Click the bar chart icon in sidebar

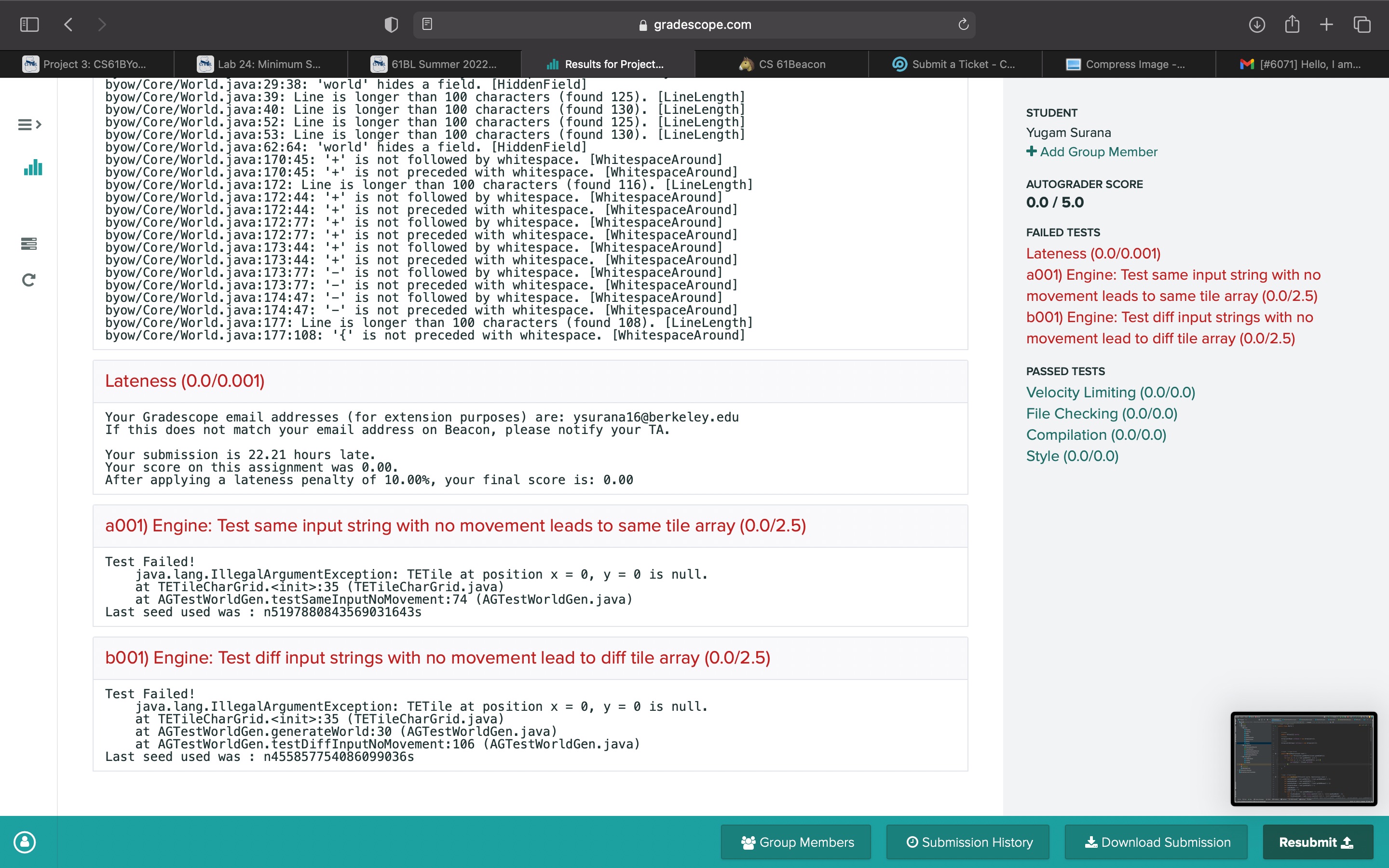pyautogui.click(x=33, y=168)
